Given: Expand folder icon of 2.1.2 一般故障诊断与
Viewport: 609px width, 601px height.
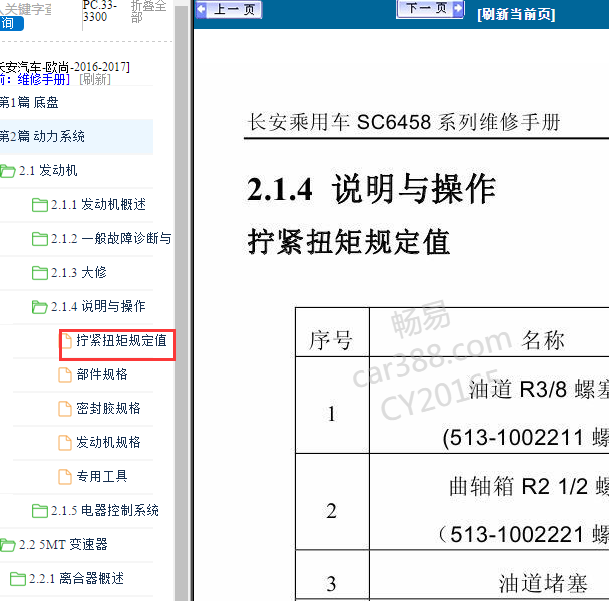Looking at the screenshot, I should (x=40, y=239).
